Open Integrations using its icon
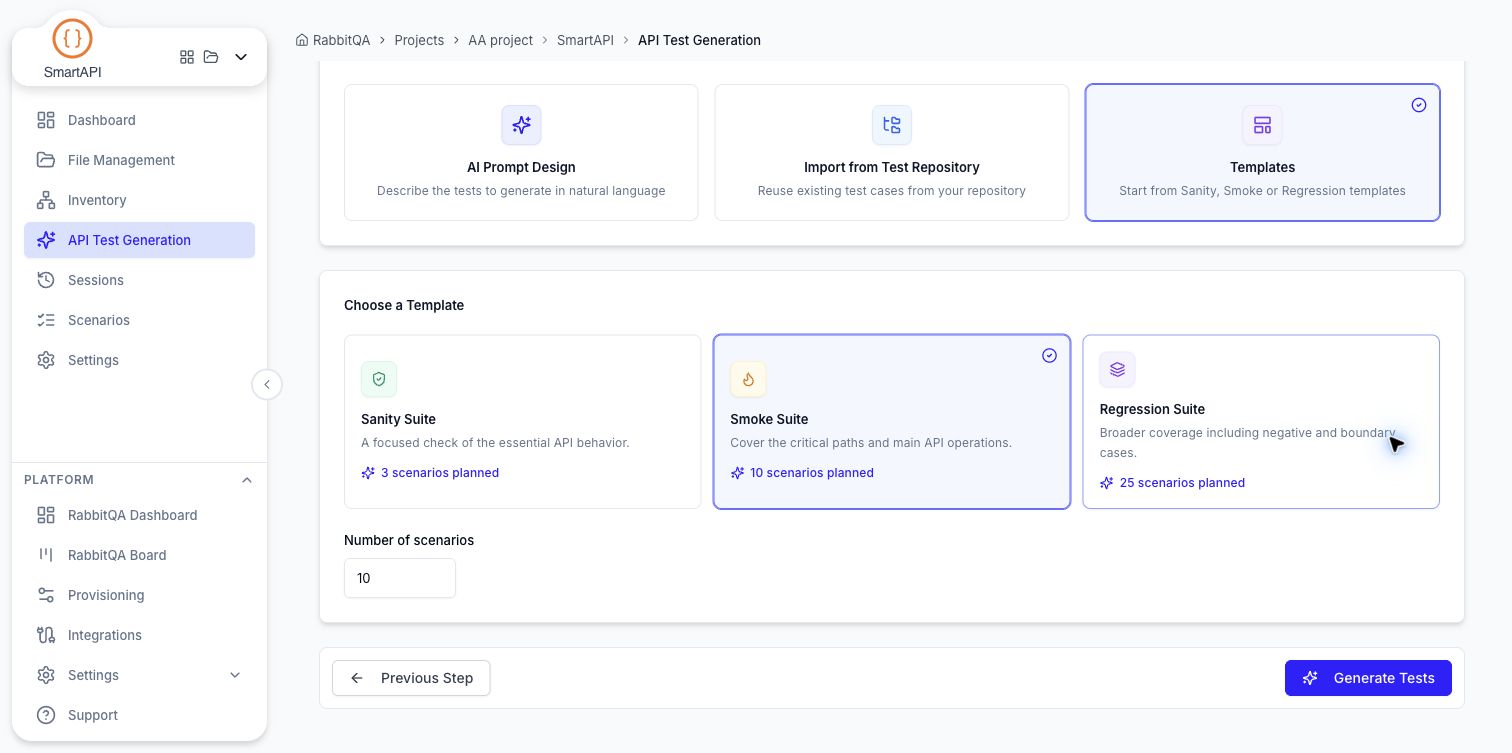Viewport: 1512px width, 753px height. pos(46,635)
